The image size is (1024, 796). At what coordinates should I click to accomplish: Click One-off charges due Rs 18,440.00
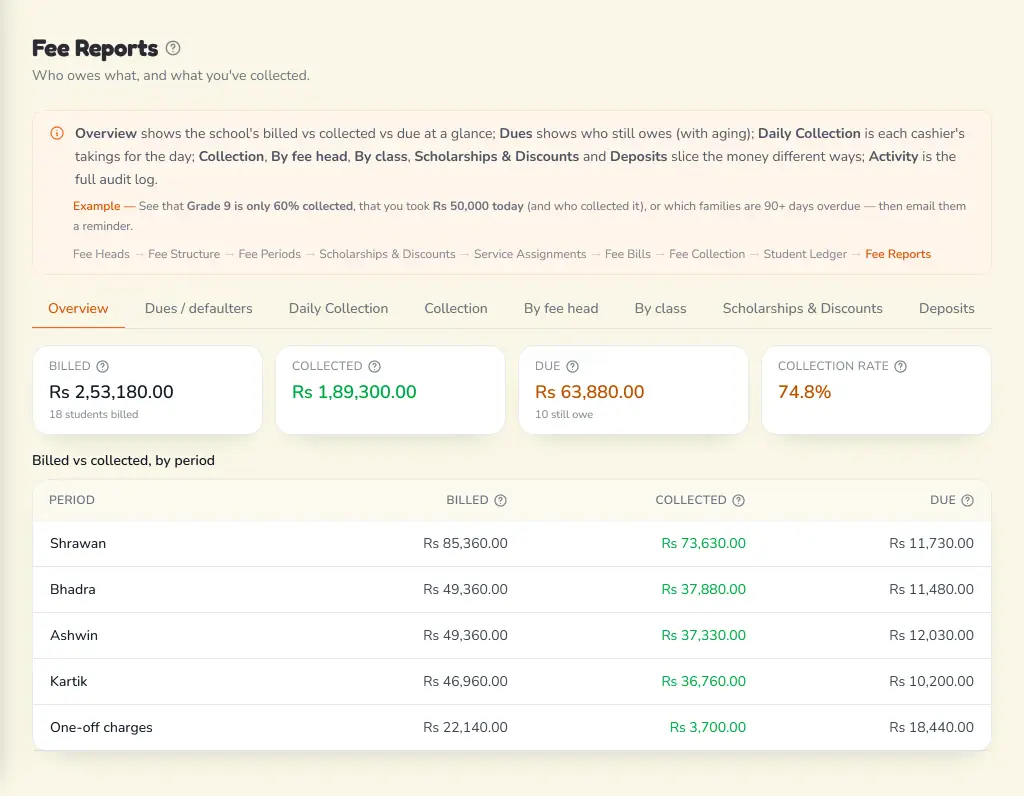tap(931, 727)
